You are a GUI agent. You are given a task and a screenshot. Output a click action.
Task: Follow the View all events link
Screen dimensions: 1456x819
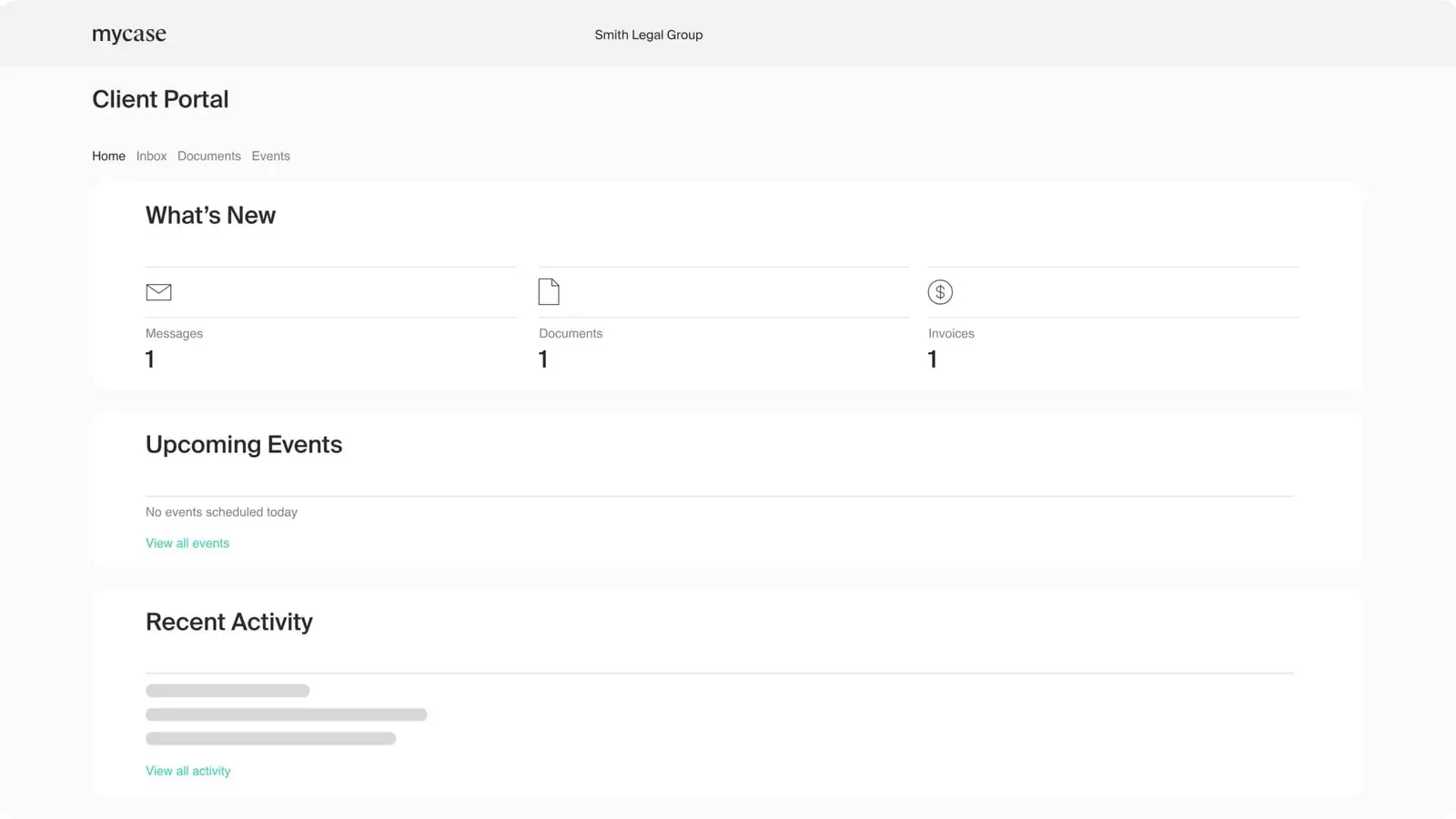pyautogui.click(x=187, y=543)
